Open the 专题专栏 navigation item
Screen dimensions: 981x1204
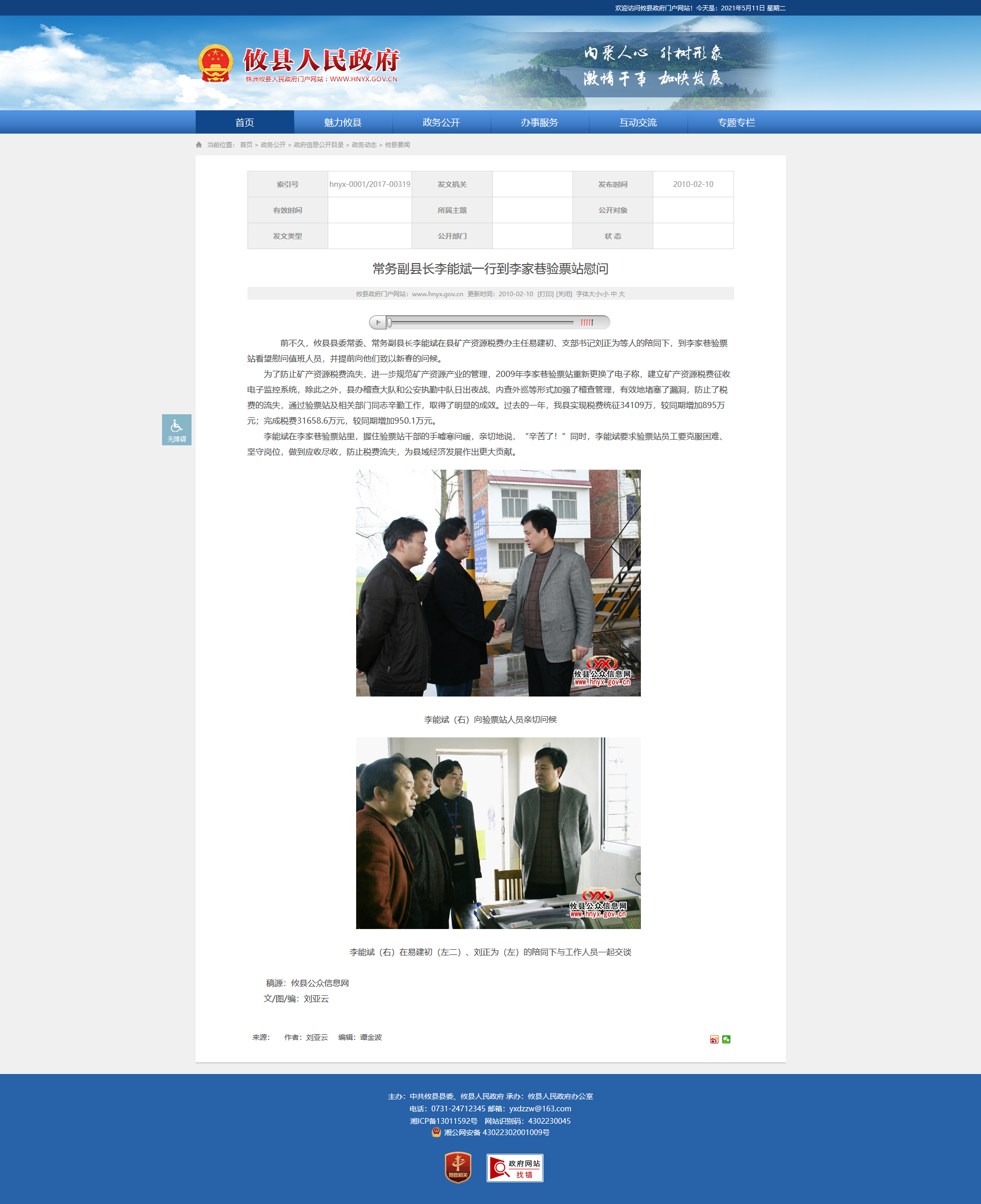[736, 122]
